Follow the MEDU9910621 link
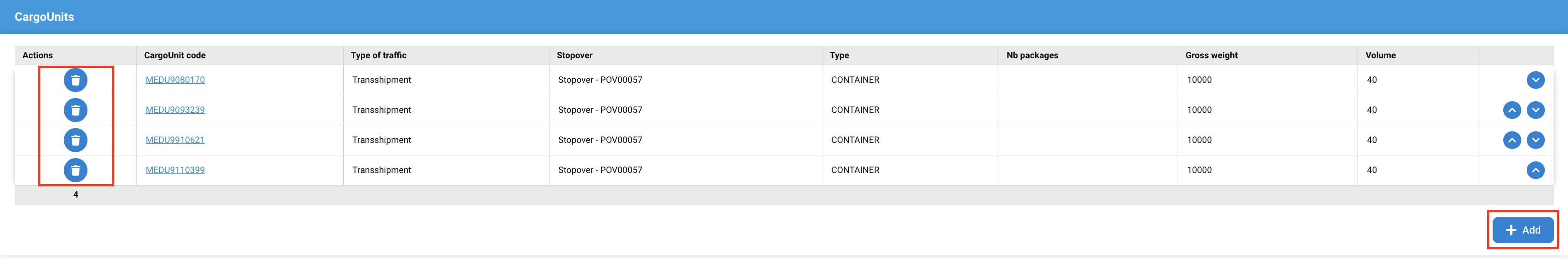 tap(175, 140)
